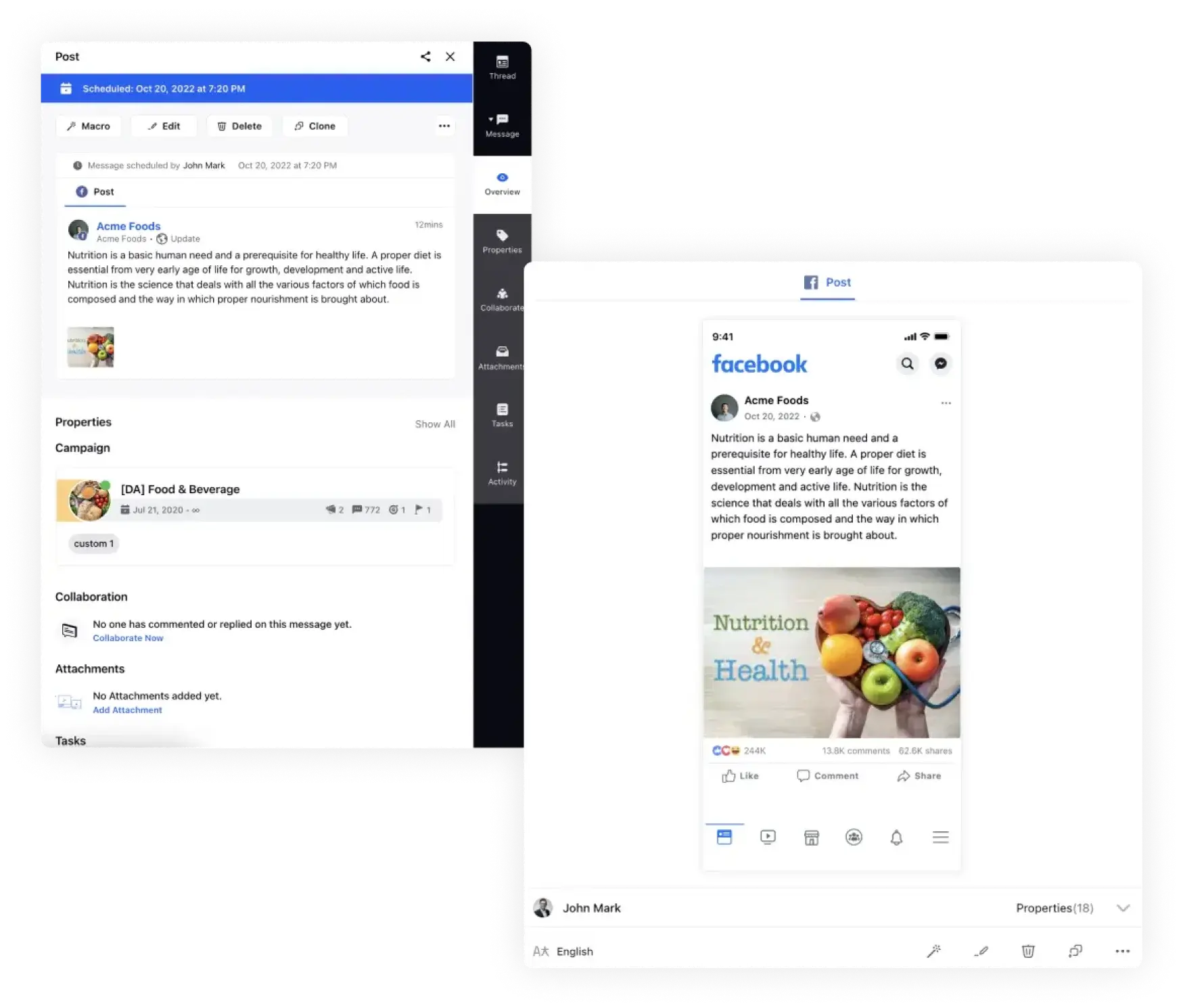Image resolution: width=1183 pixels, height=1008 pixels.
Task: Click the 62.6K shares count
Action: (x=925, y=751)
